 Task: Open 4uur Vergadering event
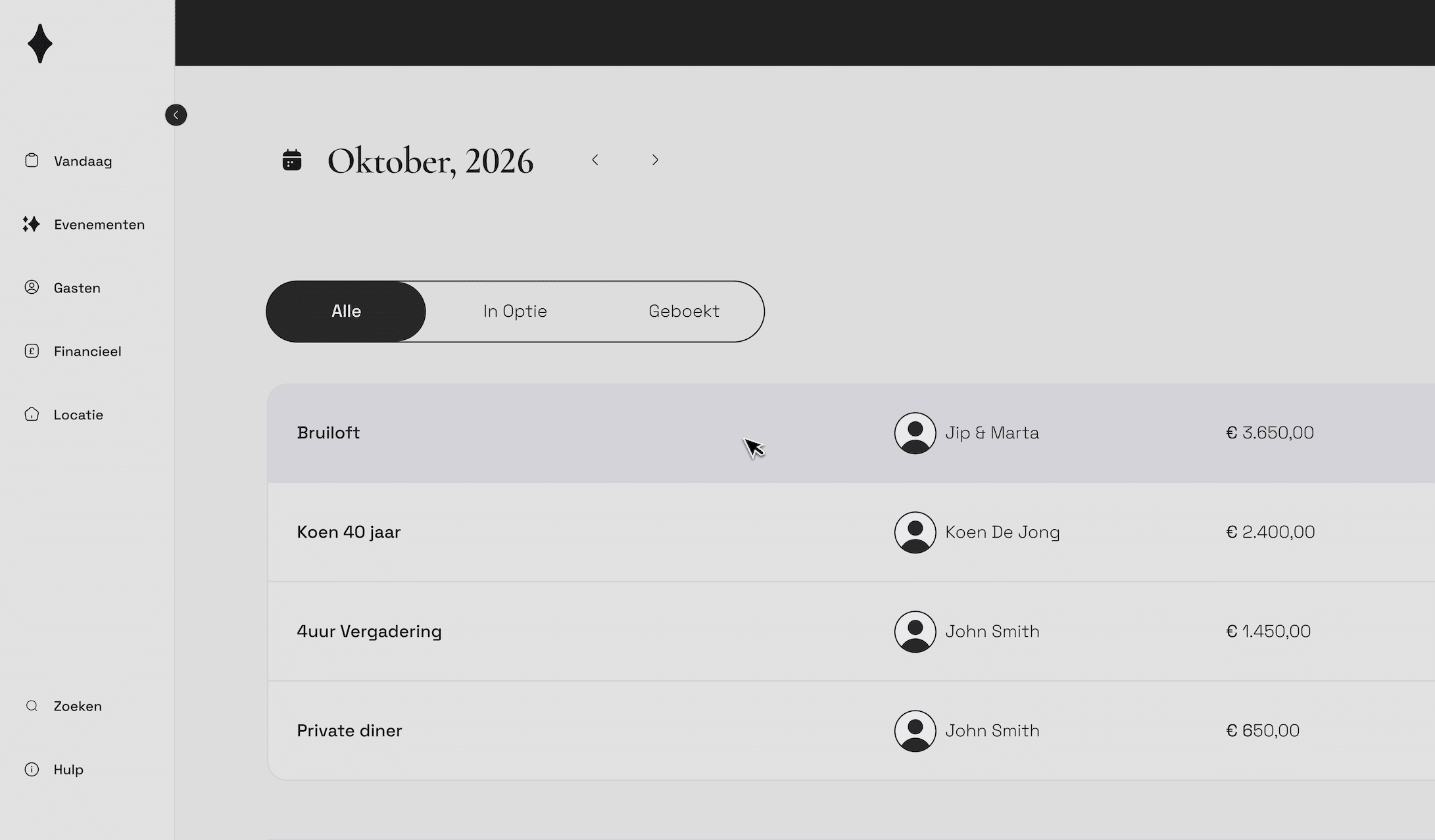tap(369, 631)
